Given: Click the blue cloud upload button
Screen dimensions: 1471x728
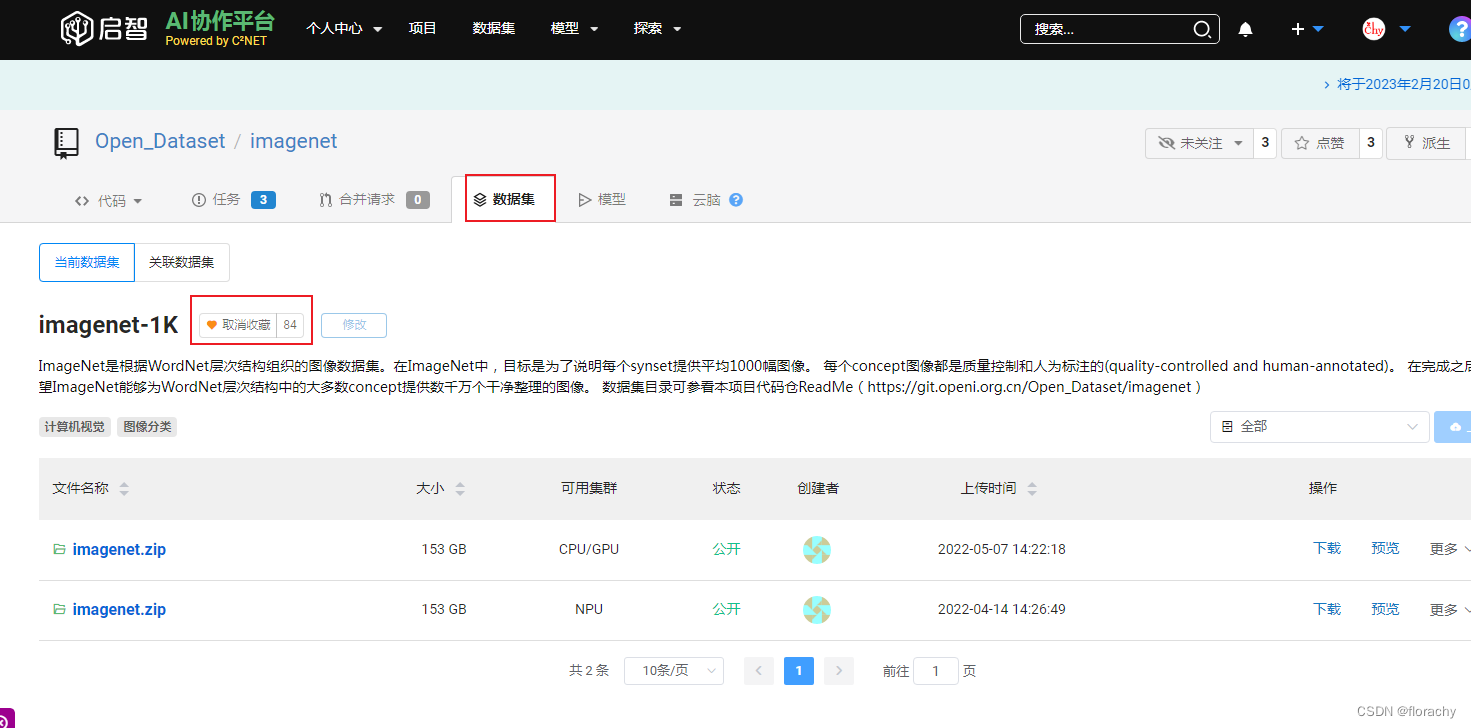Looking at the screenshot, I should [1453, 427].
